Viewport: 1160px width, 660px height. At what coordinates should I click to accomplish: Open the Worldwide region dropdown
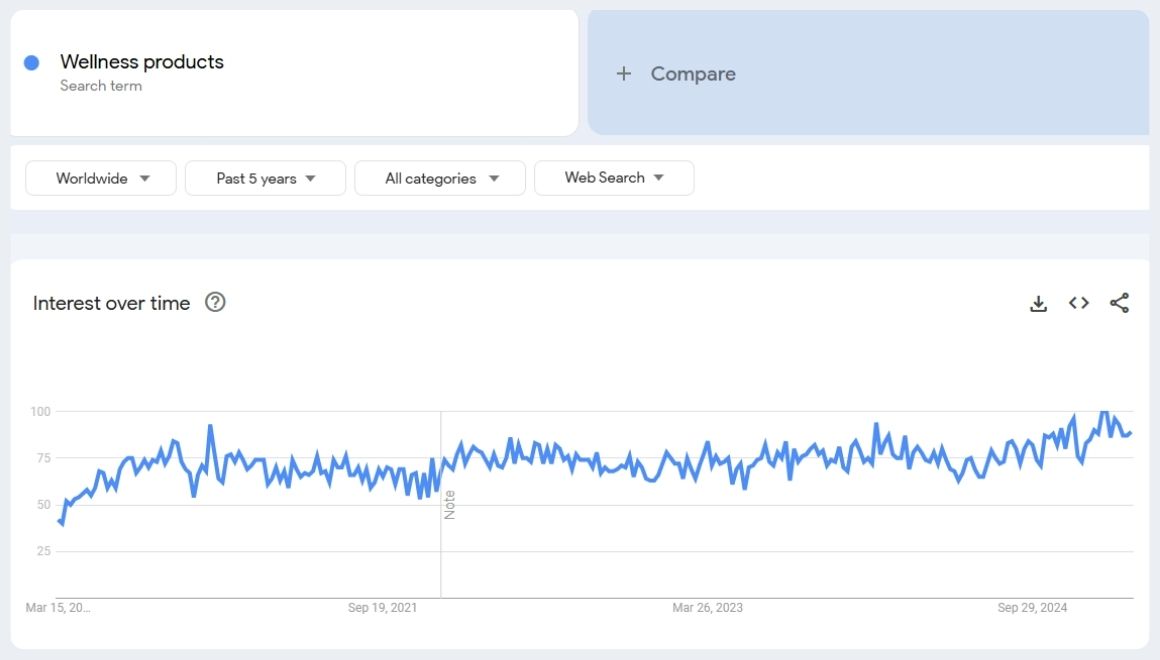tap(101, 178)
